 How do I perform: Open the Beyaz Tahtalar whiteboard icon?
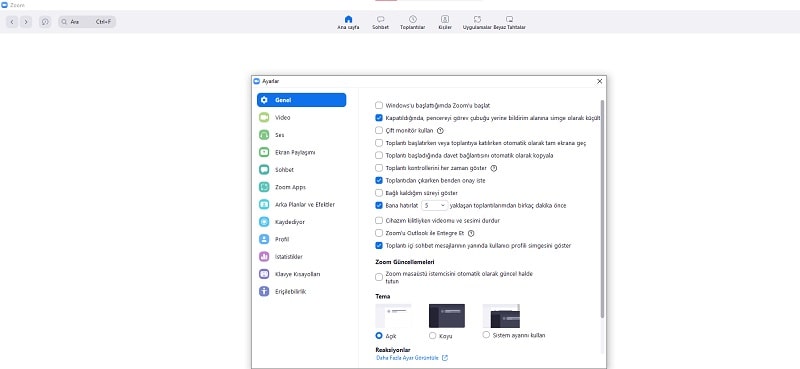[x=509, y=19]
